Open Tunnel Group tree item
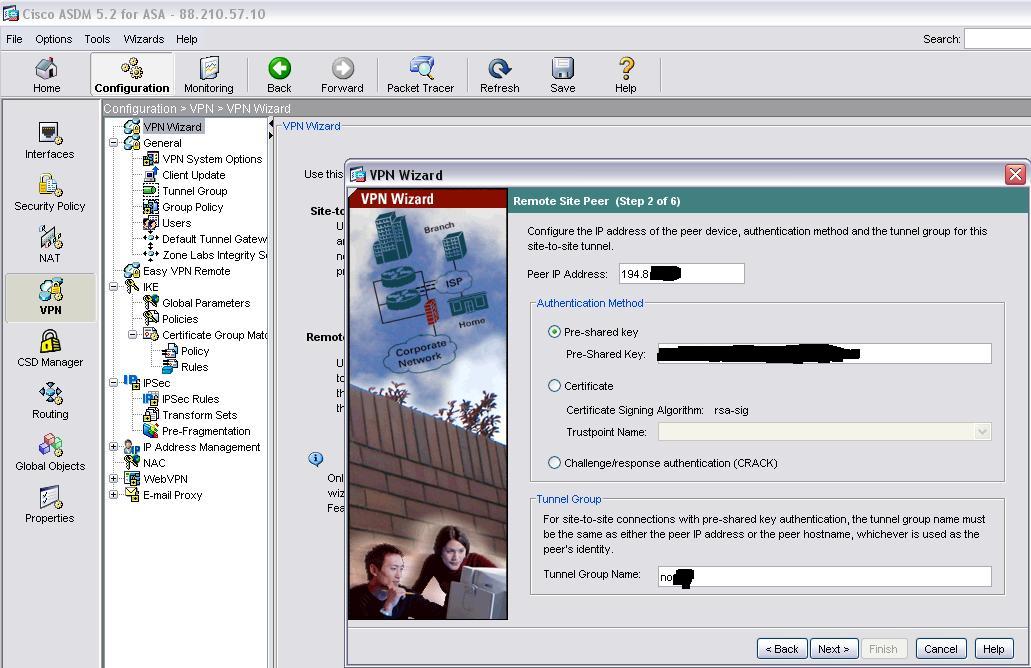The width and height of the screenshot is (1031, 668). point(195,191)
